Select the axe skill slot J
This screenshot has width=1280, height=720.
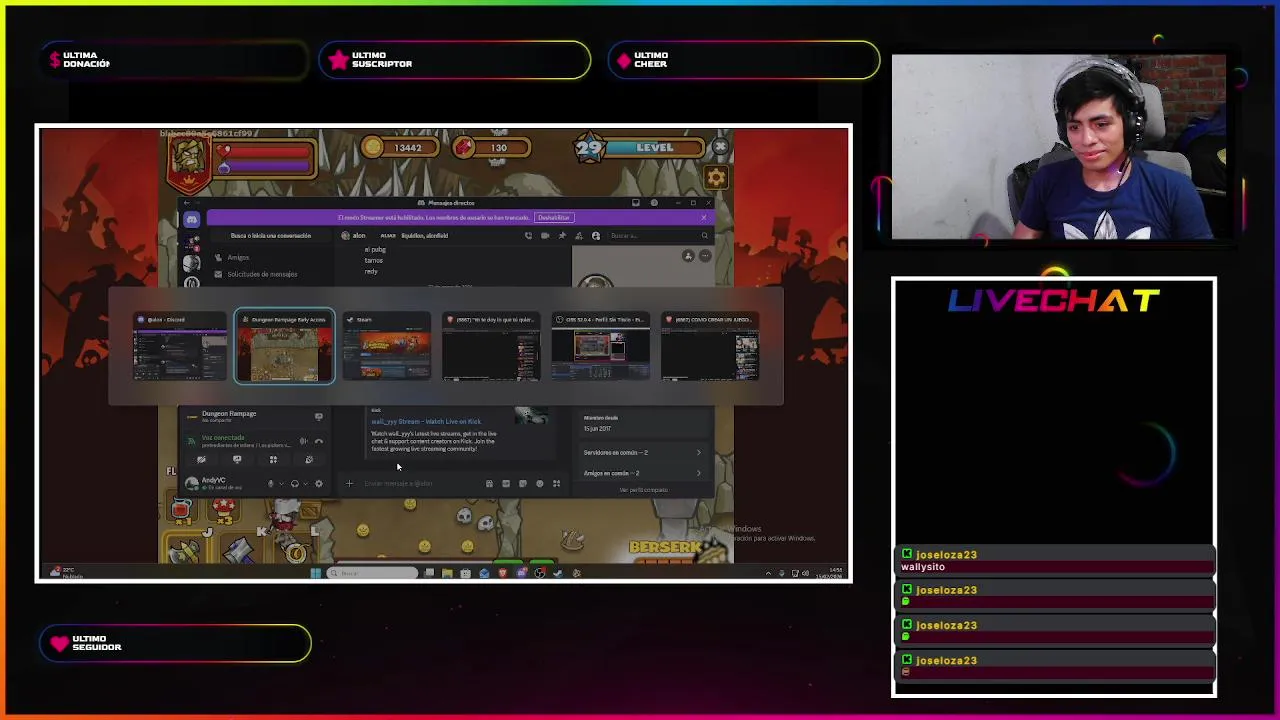[185, 548]
